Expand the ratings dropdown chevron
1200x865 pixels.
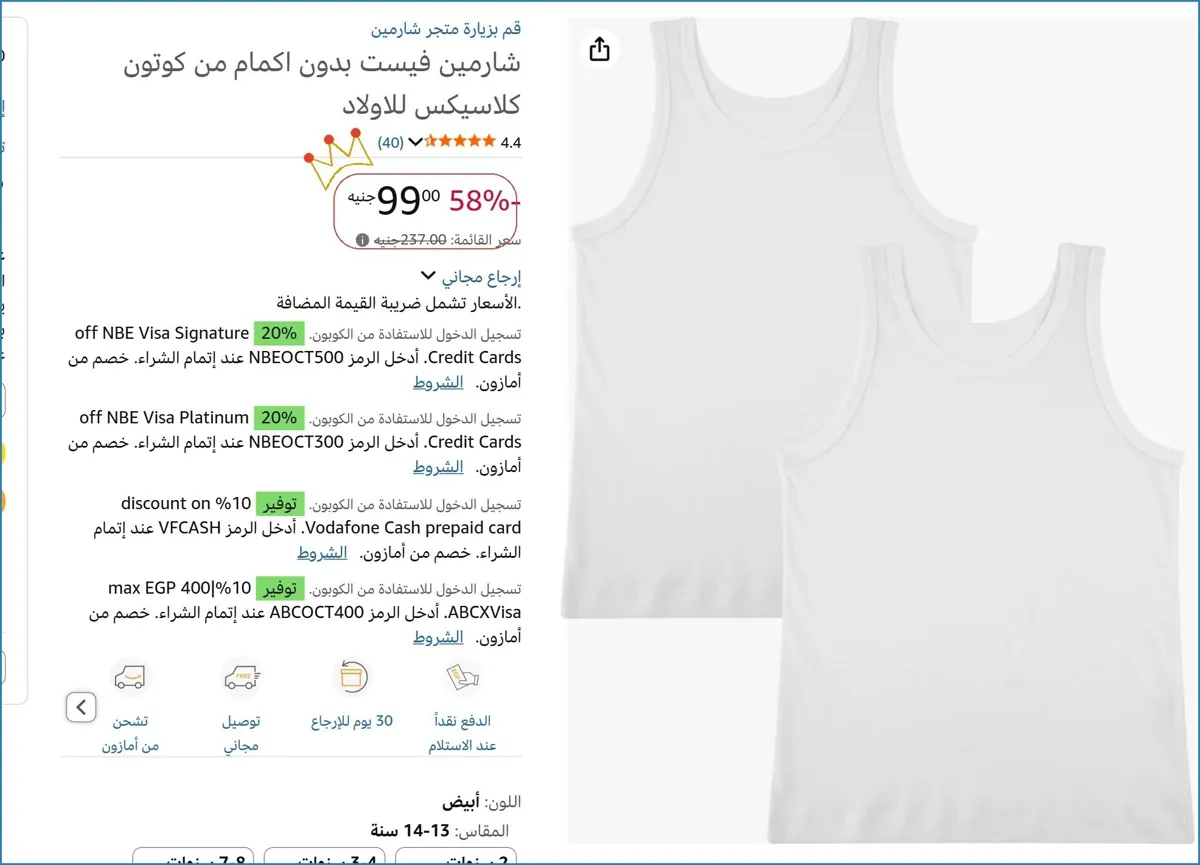[416, 142]
